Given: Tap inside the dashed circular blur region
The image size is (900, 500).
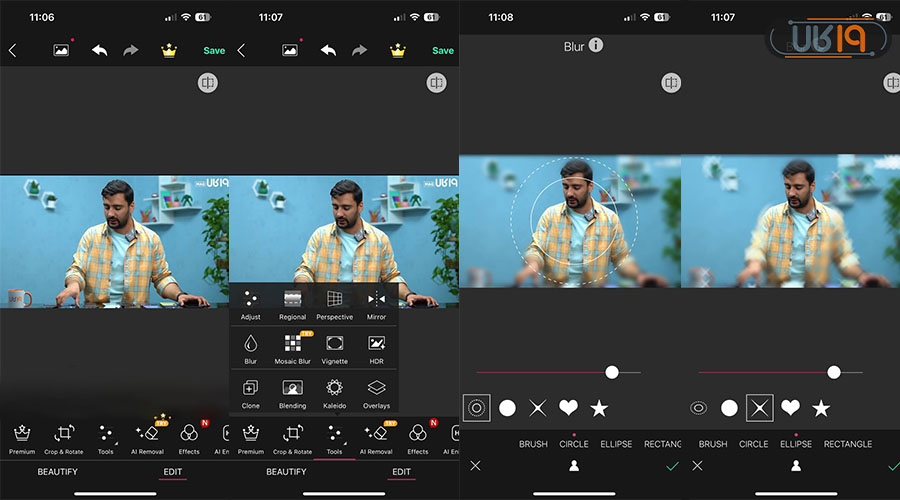Looking at the screenshot, I should (x=574, y=220).
